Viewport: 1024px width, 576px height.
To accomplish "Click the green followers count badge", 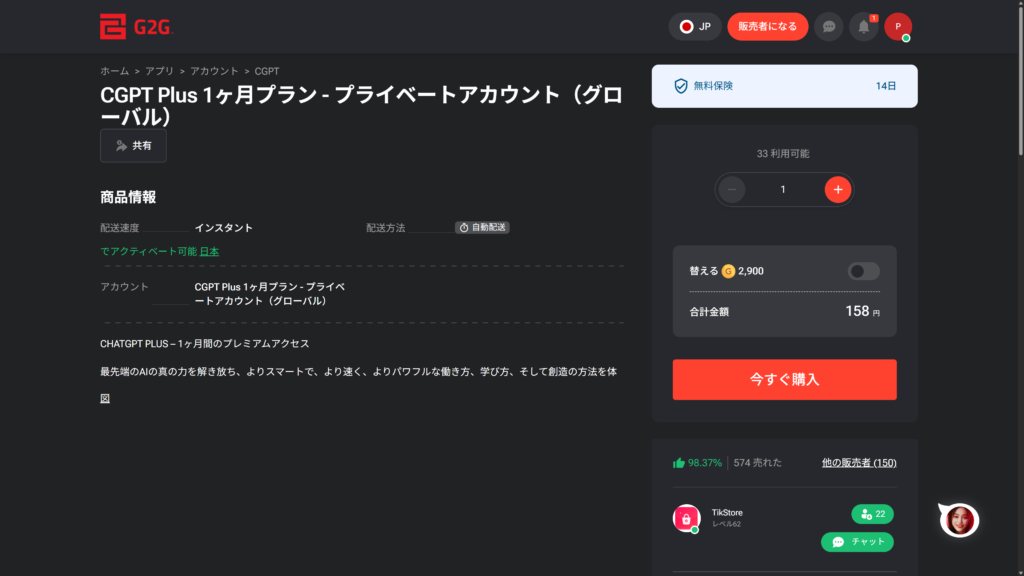I will 872,514.
